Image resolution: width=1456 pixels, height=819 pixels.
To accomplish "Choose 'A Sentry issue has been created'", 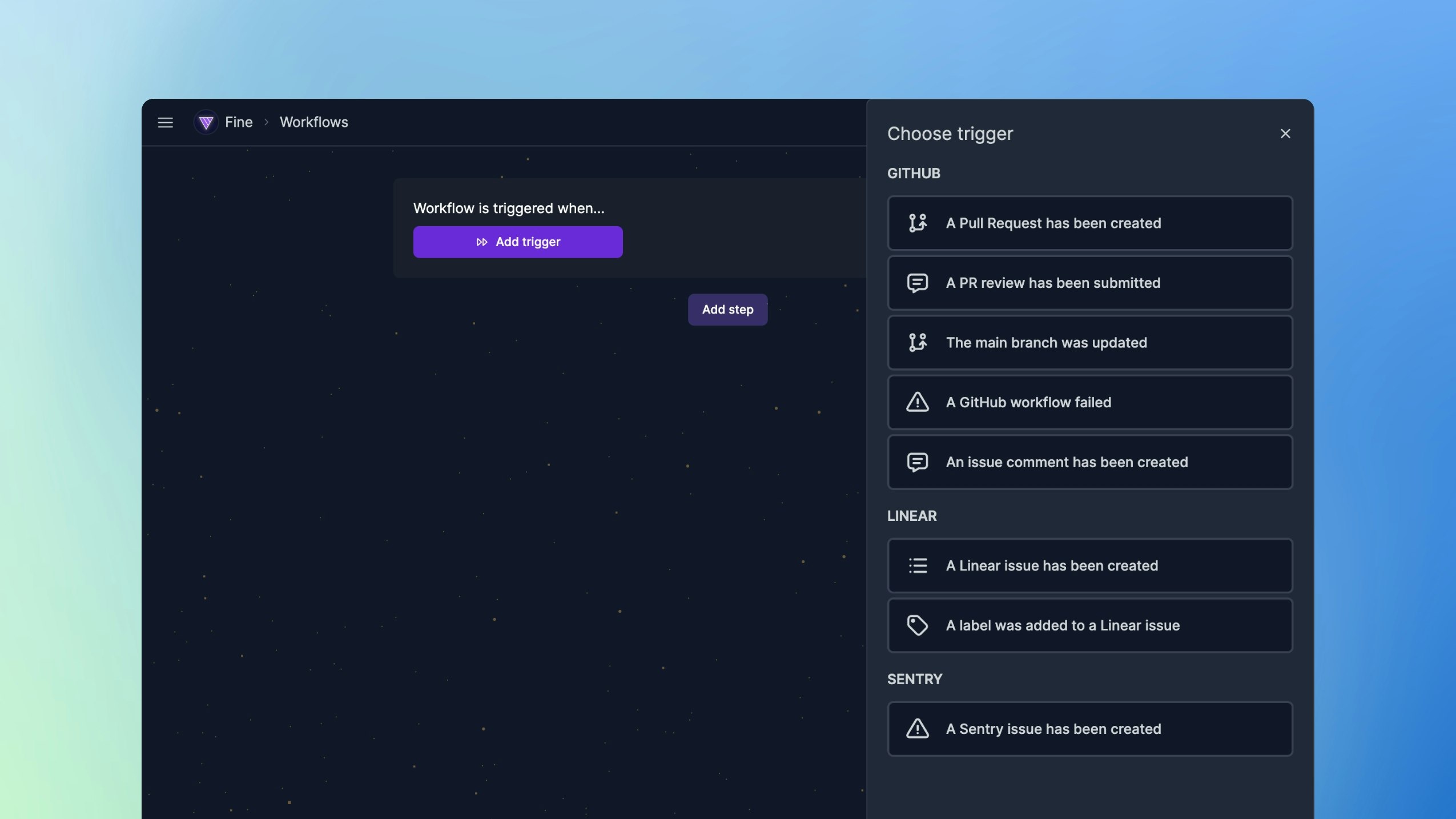I will 1089,729.
